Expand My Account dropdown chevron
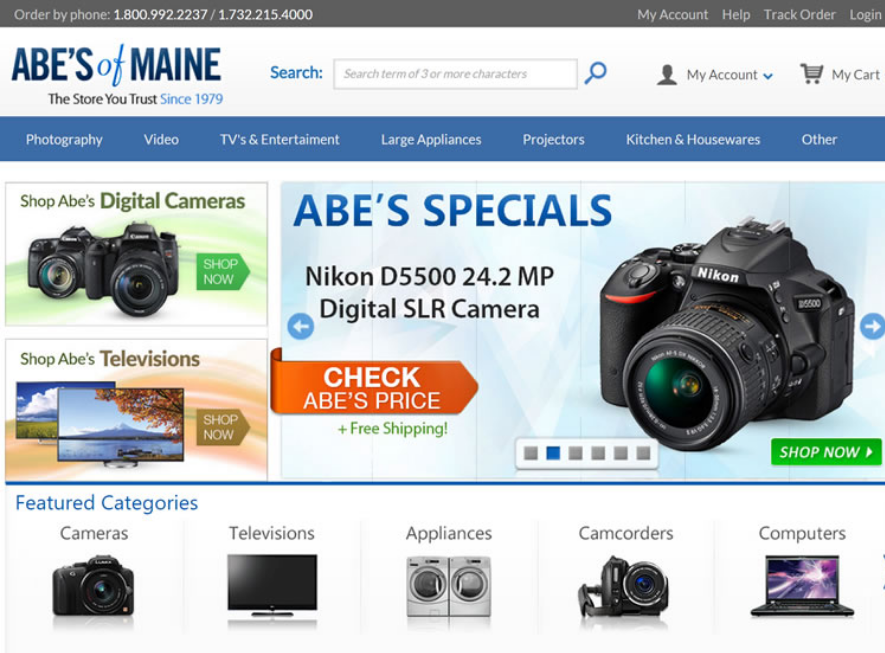Image resolution: width=885 pixels, height=653 pixels. [768, 76]
